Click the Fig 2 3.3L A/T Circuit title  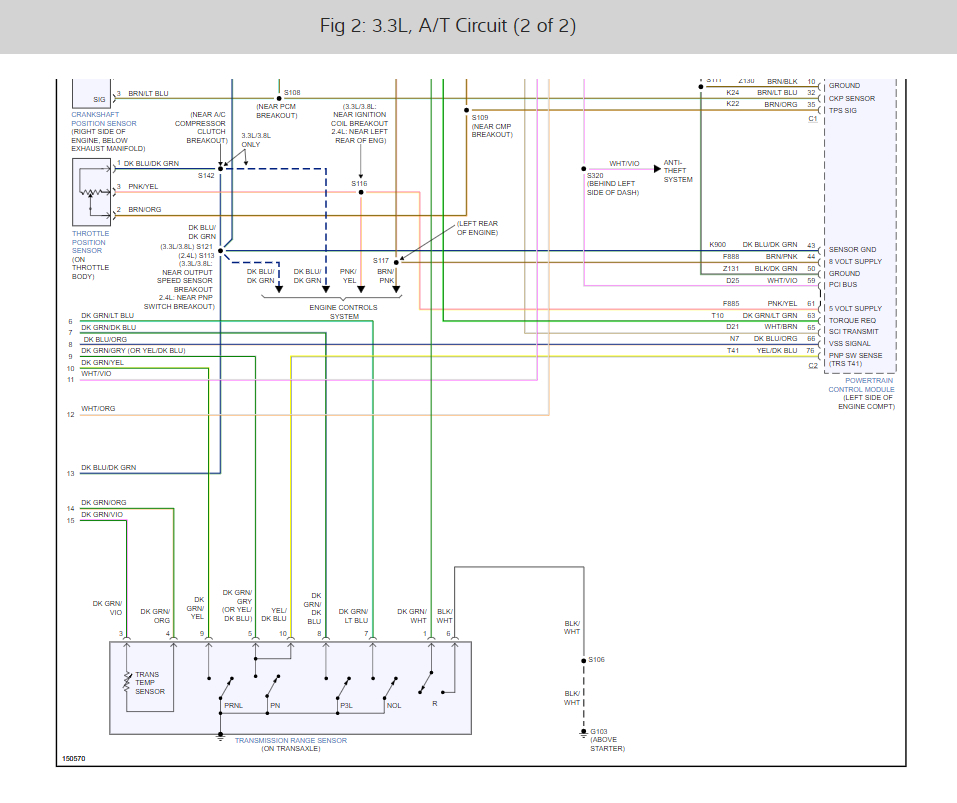point(447,26)
